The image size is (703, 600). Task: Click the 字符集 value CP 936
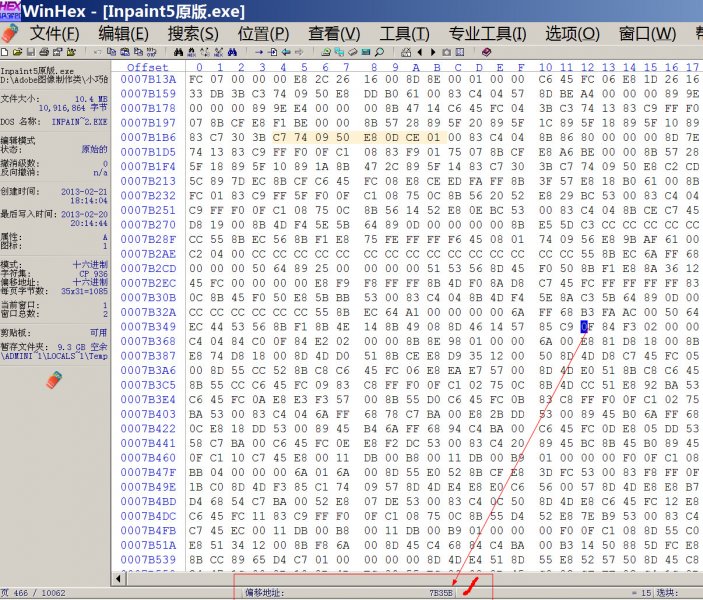[x=93, y=274]
